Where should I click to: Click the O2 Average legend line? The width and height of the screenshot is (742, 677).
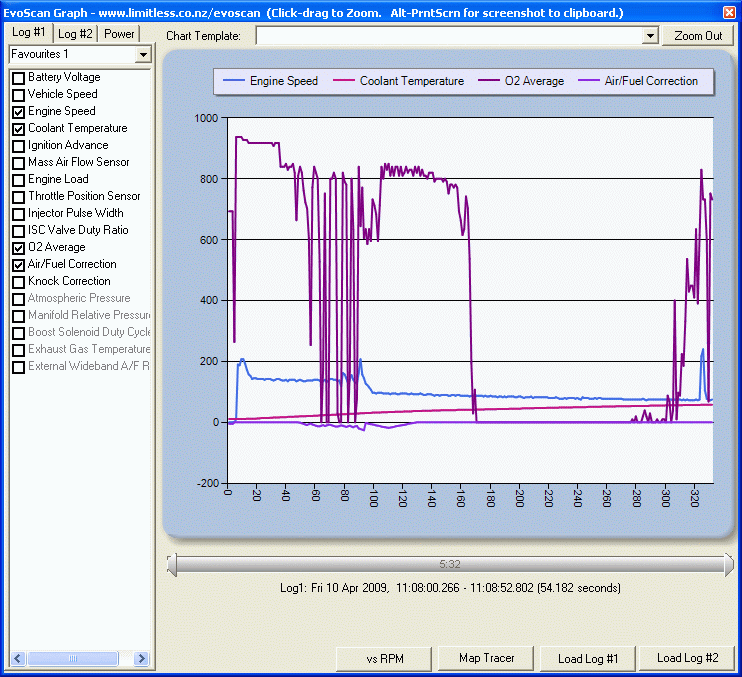[488, 81]
